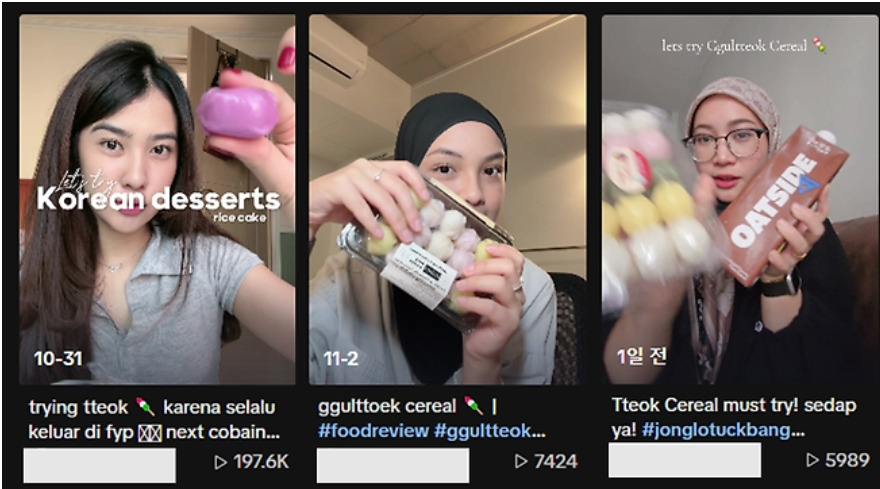Click the username box under first video
This screenshot has height=489, width=880.
point(99,465)
